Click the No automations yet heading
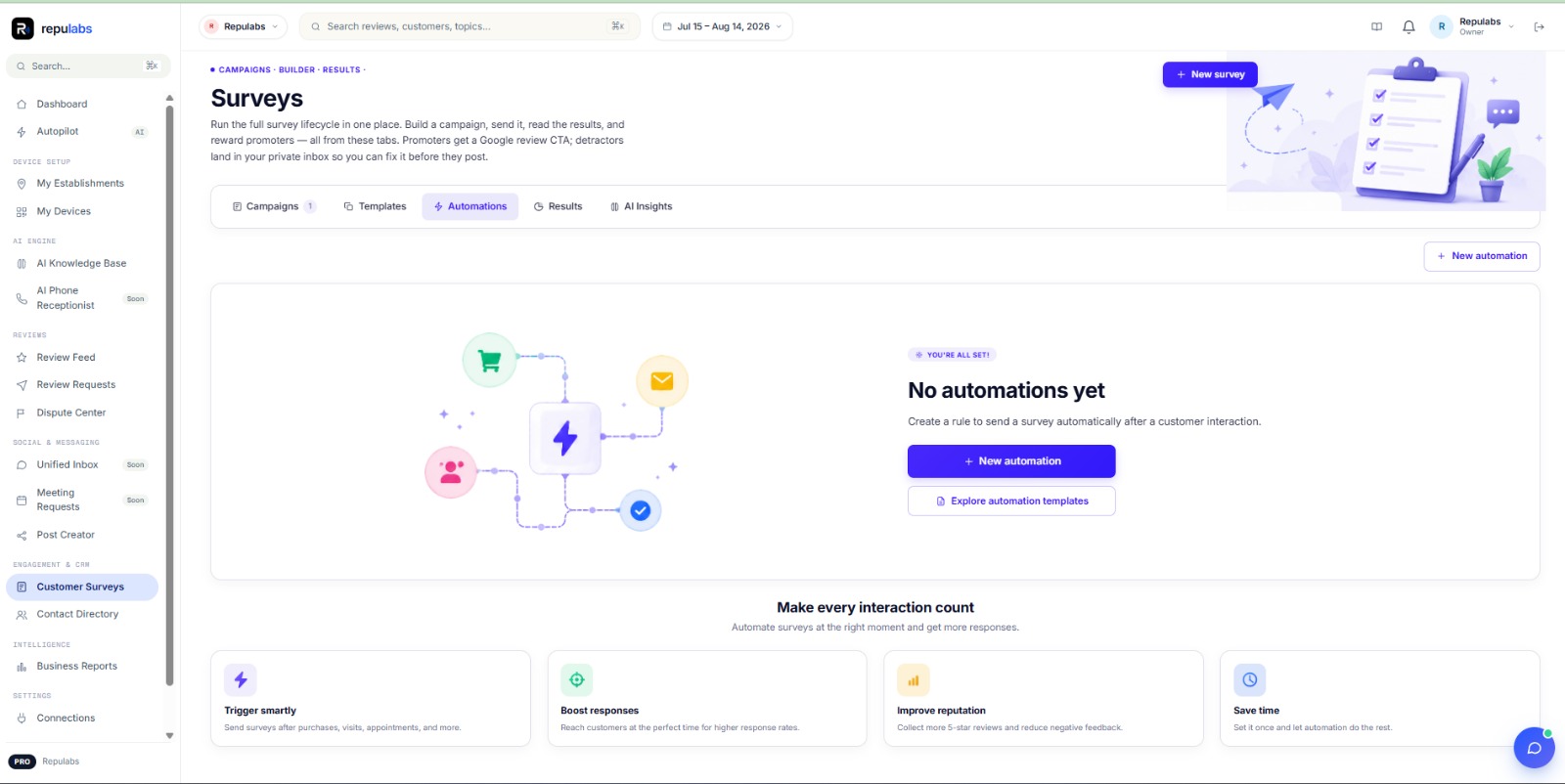 coord(1006,390)
